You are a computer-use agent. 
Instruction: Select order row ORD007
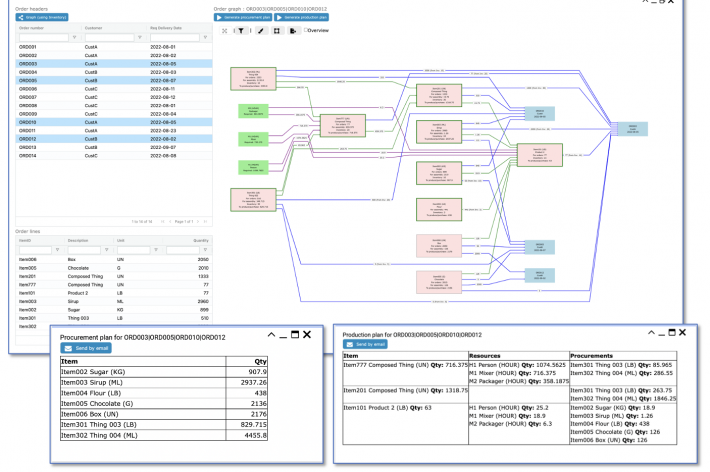[28, 97]
